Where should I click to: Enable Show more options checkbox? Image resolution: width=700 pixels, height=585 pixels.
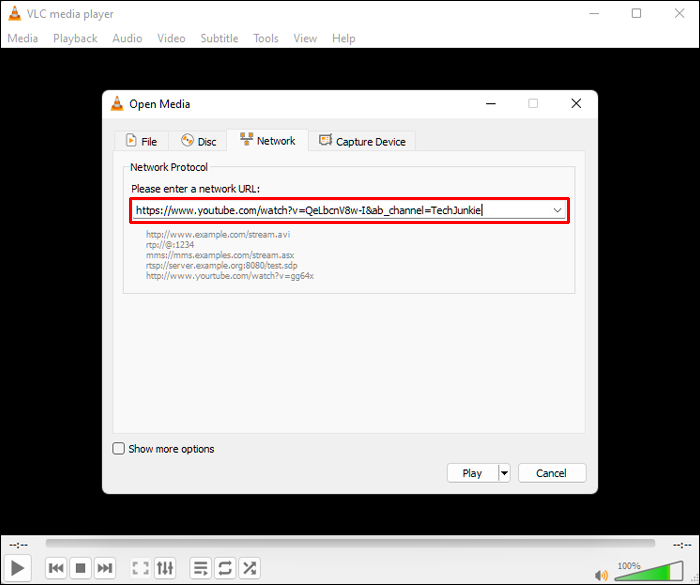(x=118, y=448)
